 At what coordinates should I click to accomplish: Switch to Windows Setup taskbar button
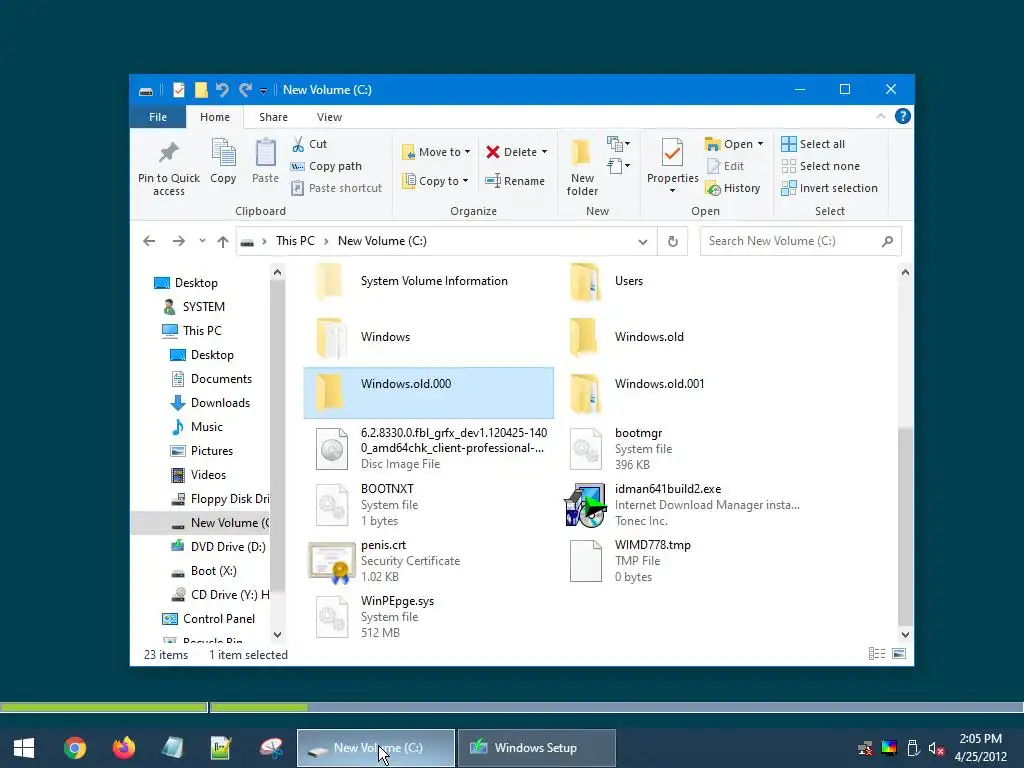536,748
